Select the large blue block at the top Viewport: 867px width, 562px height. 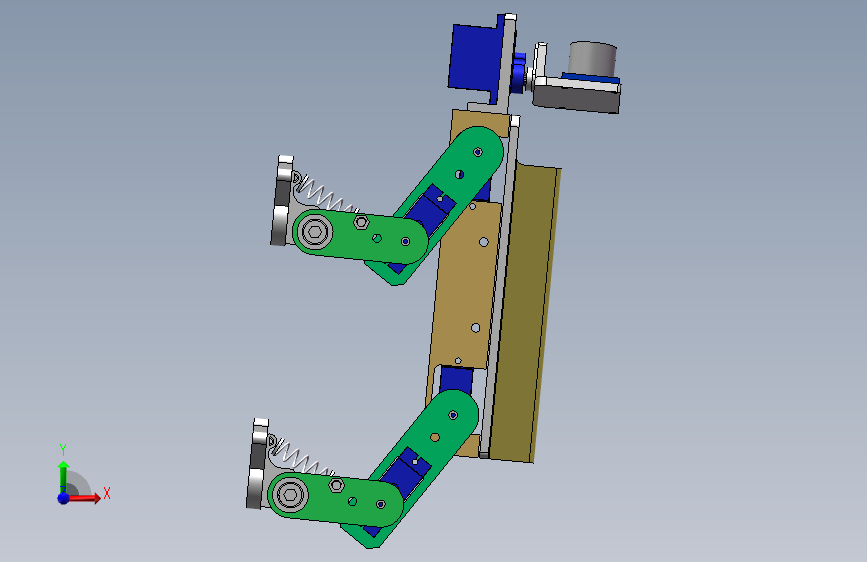coord(474,58)
